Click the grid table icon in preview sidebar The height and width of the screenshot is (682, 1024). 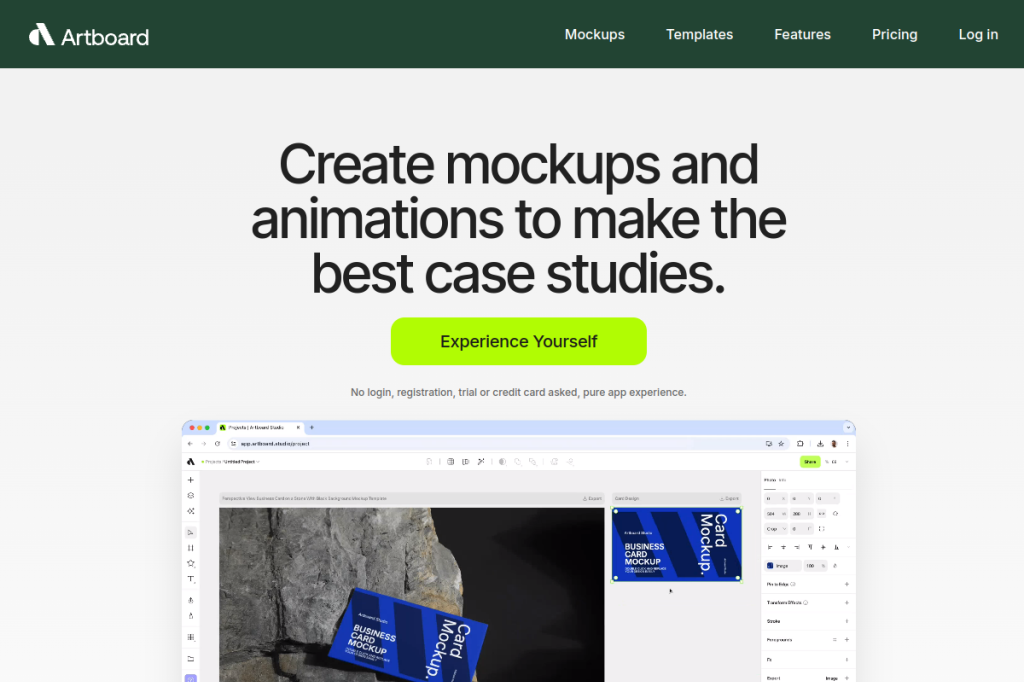click(191, 637)
